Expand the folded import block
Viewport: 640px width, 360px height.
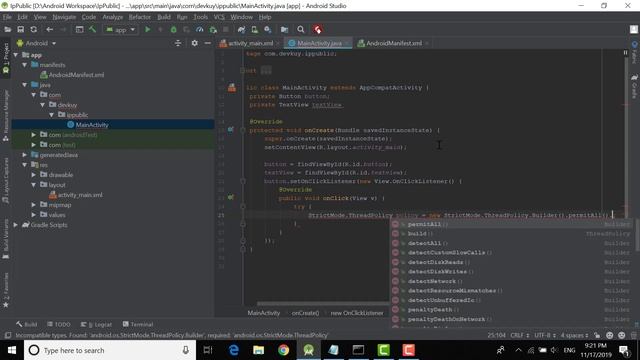pyautogui.click(x=242, y=71)
